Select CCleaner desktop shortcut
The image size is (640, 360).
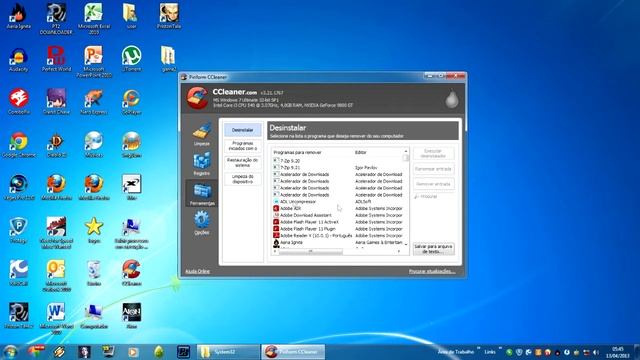click(131, 273)
